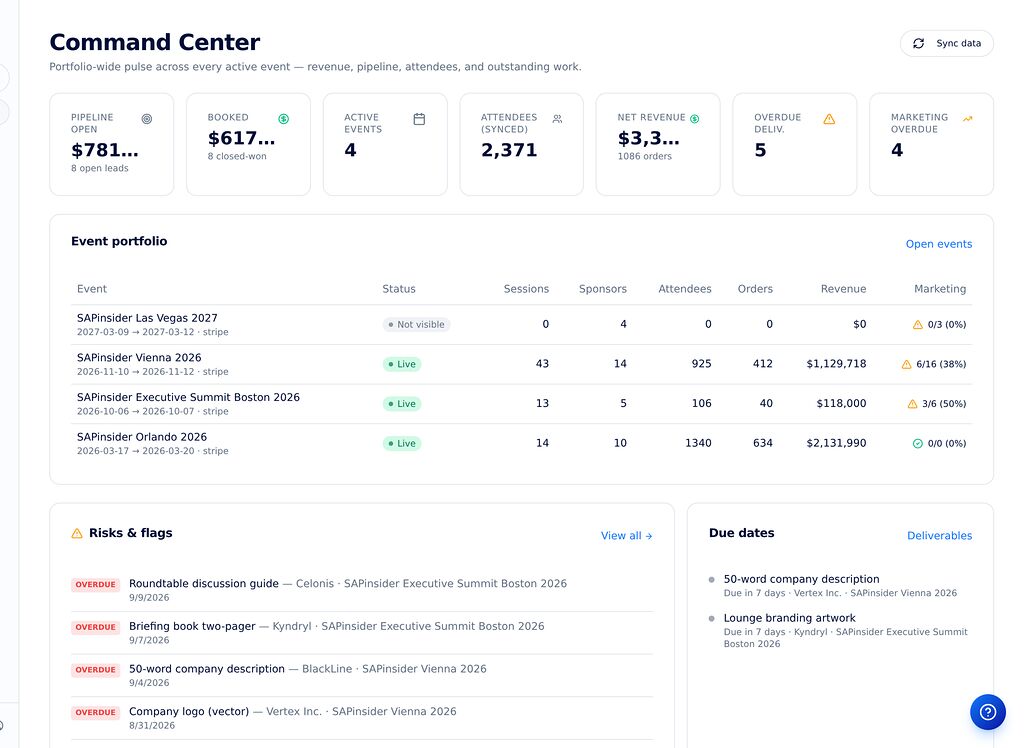Open Vertex Inc. 50-word company description due date
The image size is (1024, 748).
click(x=840, y=585)
